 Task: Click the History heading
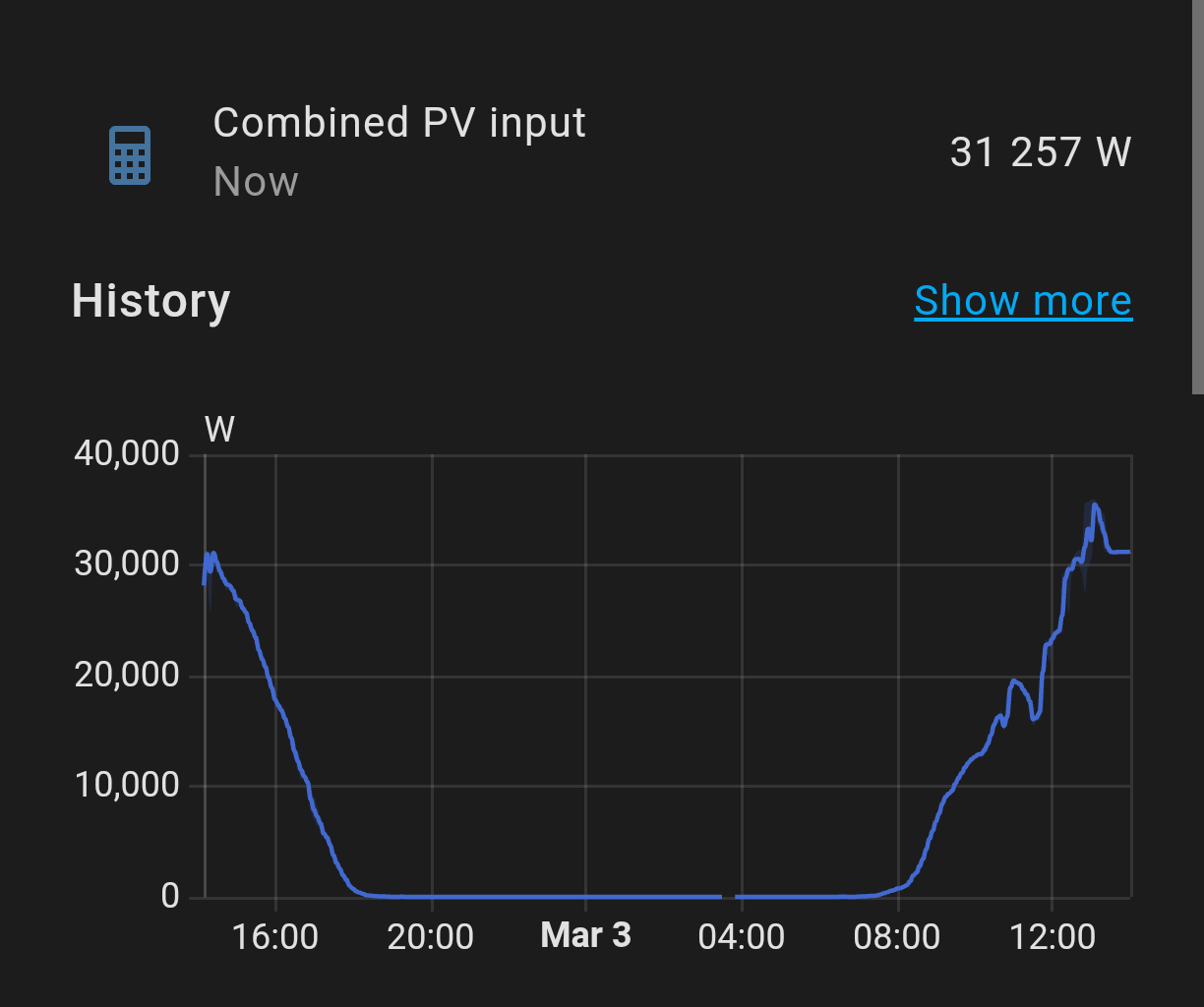tap(150, 301)
